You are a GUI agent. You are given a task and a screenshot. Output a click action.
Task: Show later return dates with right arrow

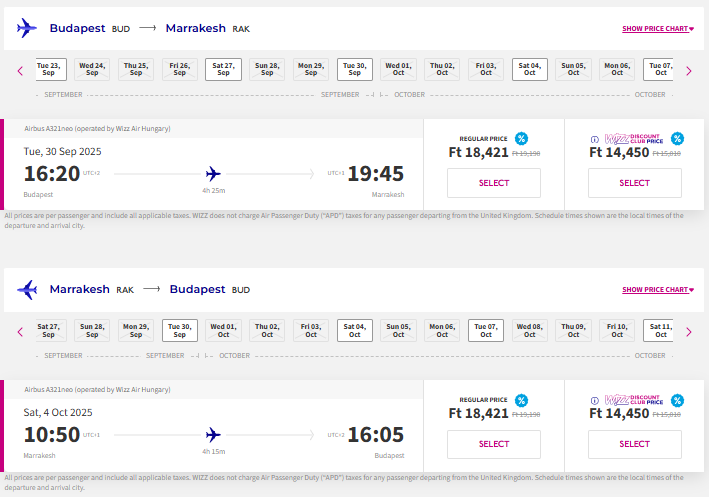(x=689, y=332)
